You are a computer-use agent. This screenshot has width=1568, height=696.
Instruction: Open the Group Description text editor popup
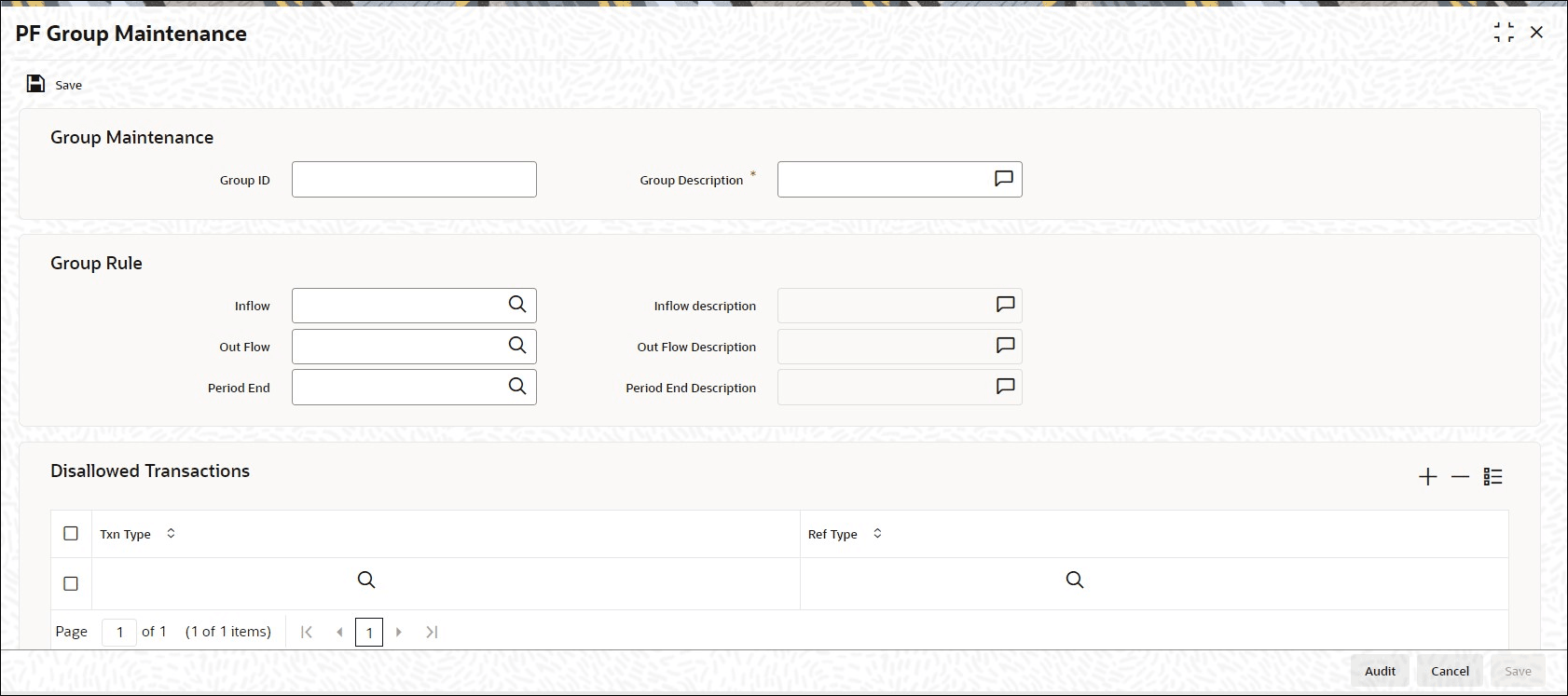click(1003, 179)
